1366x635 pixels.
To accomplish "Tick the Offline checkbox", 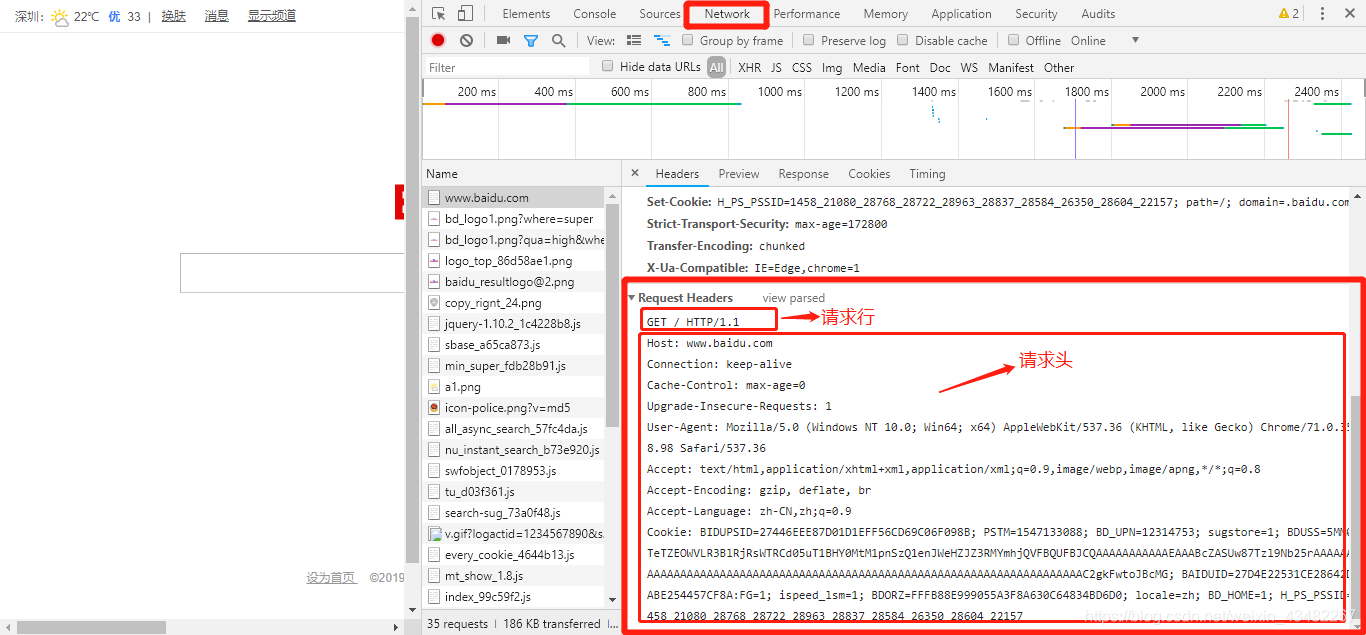I will point(1014,41).
